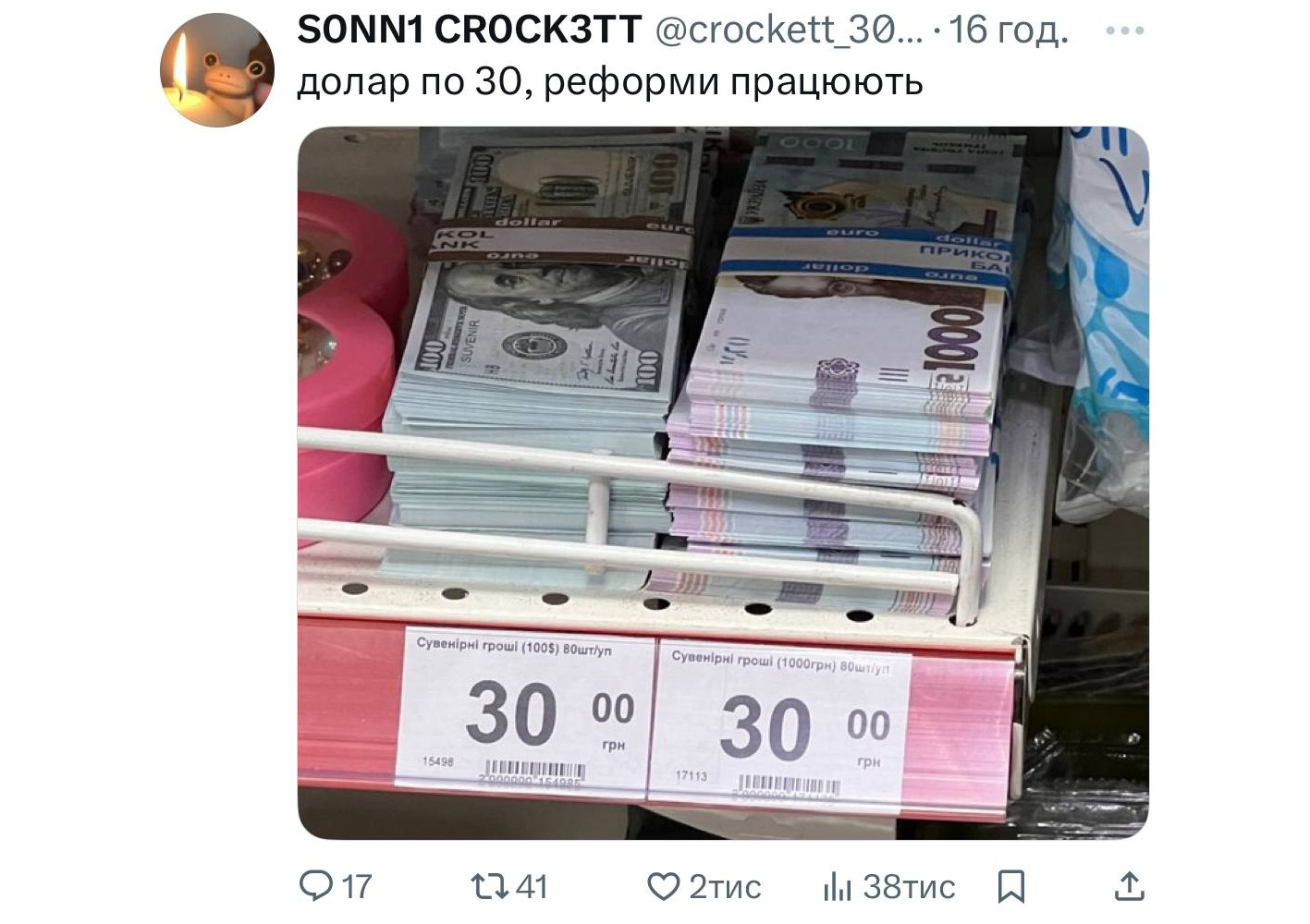Visit the @crockett_30 handle
The image size is (1310, 924).
(789, 30)
